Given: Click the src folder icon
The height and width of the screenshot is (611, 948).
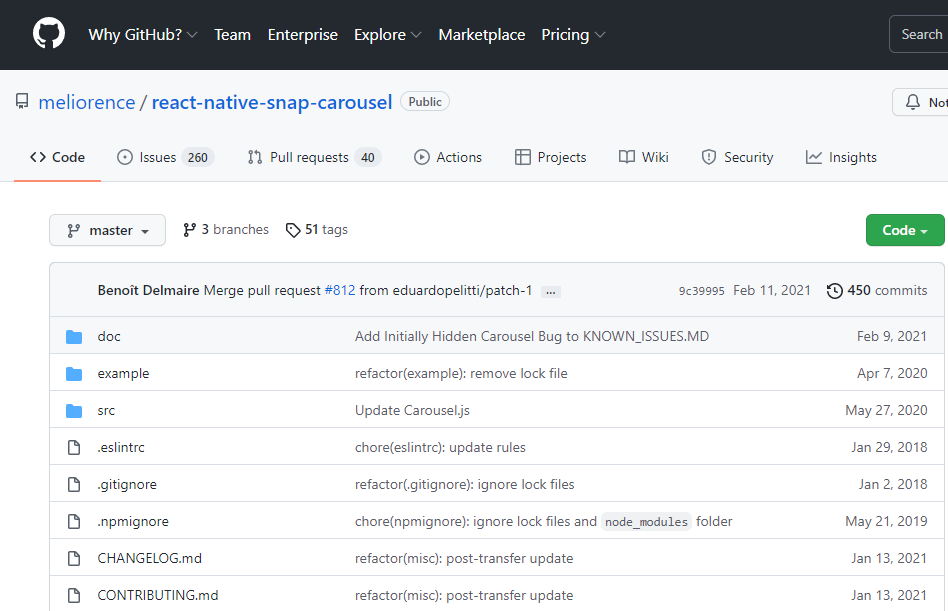Looking at the screenshot, I should coord(74,411).
